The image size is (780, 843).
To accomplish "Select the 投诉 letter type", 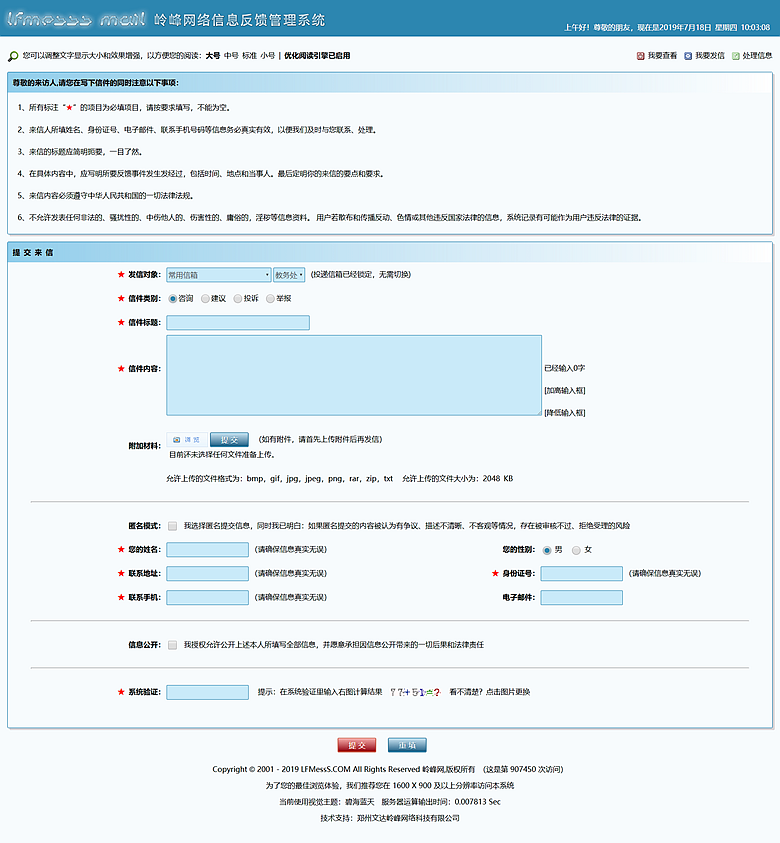I will click(x=238, y=298).
